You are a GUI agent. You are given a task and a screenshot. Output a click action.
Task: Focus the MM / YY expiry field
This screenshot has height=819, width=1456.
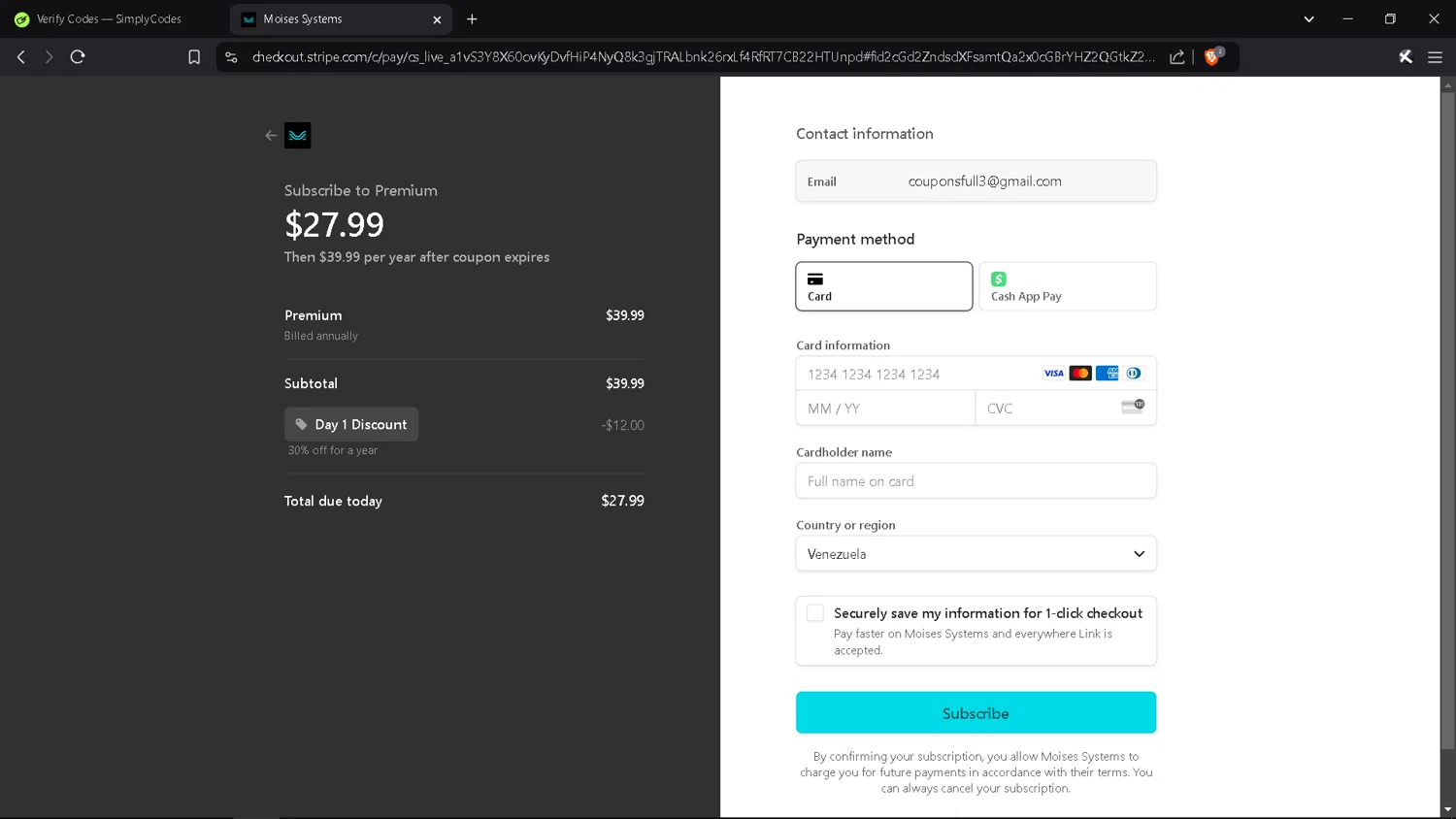(885, 409)
